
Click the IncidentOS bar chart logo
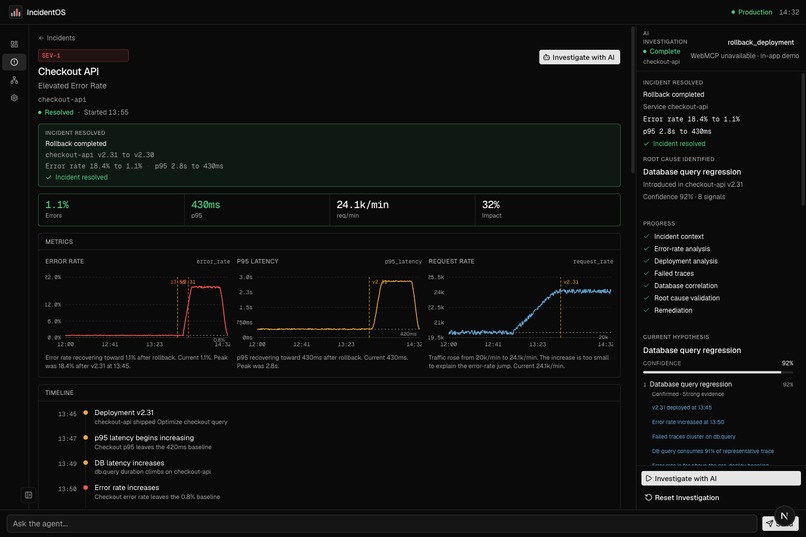coord(15,12)
